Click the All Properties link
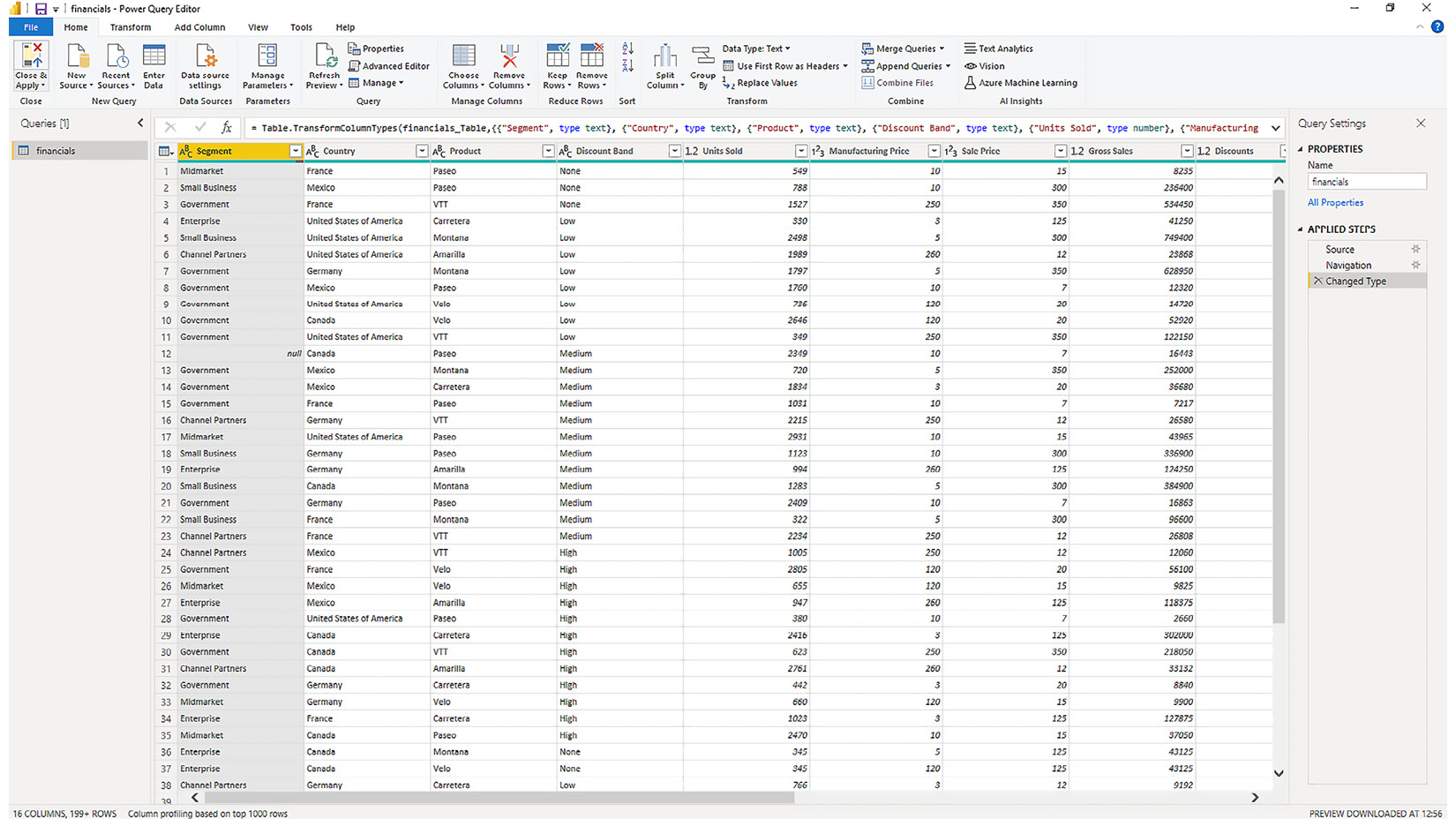This screenshot has width=1456, height=819. pyautogui.click(x=1335, y=203)
